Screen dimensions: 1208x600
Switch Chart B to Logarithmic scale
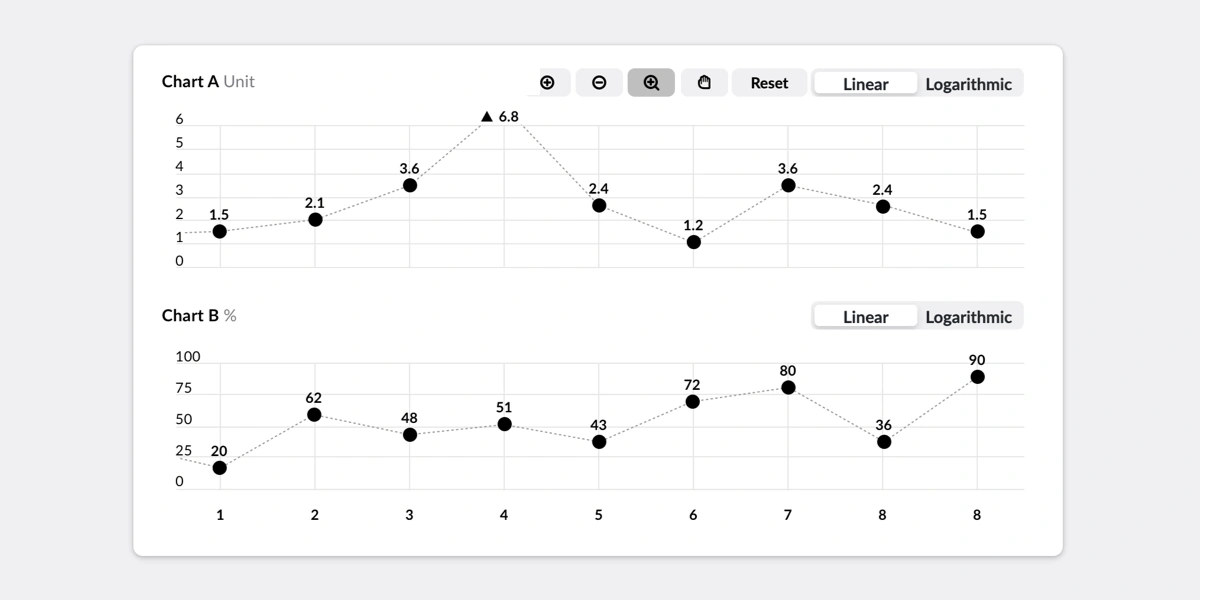pyautogui.click(x=969, y=316)
